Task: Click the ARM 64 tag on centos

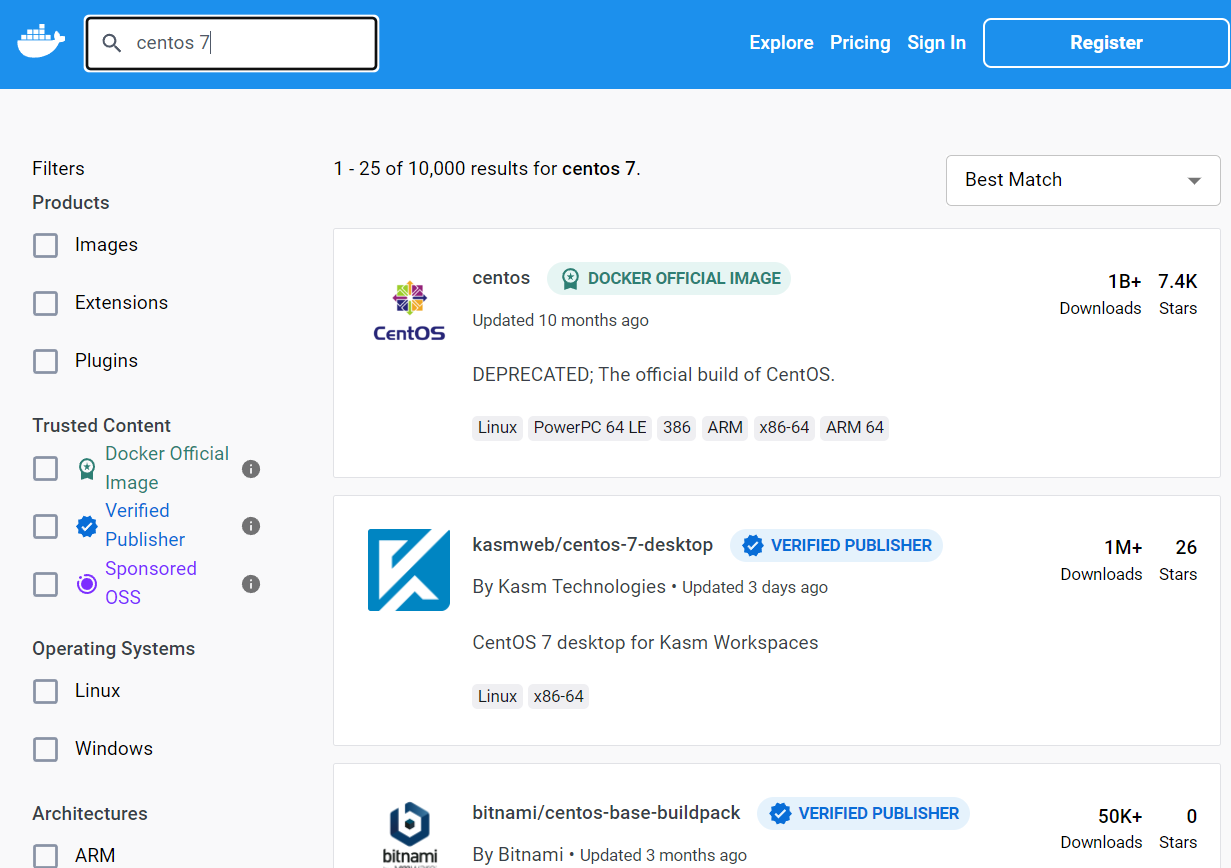Action: tap(855, 428)
